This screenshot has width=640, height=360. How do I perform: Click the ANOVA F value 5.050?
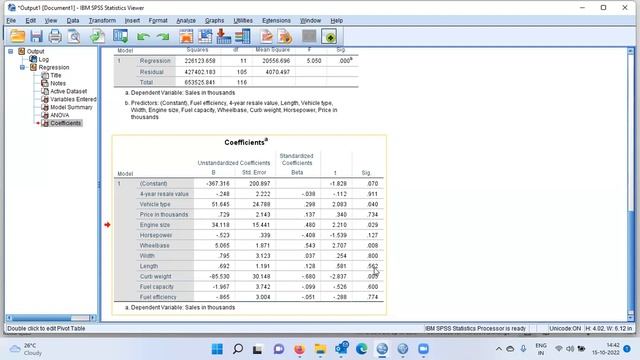click(313, 61)
